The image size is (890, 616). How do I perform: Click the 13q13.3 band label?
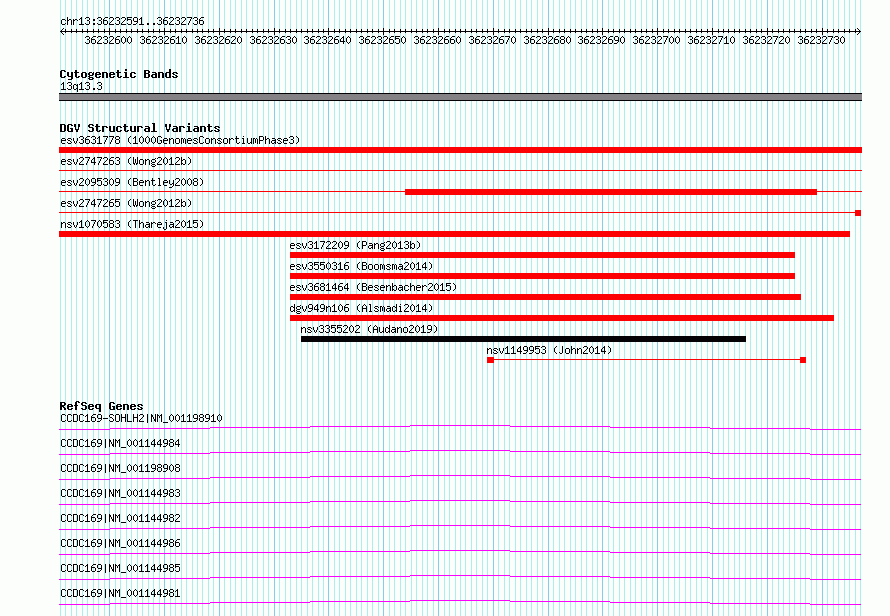(81, 86)
